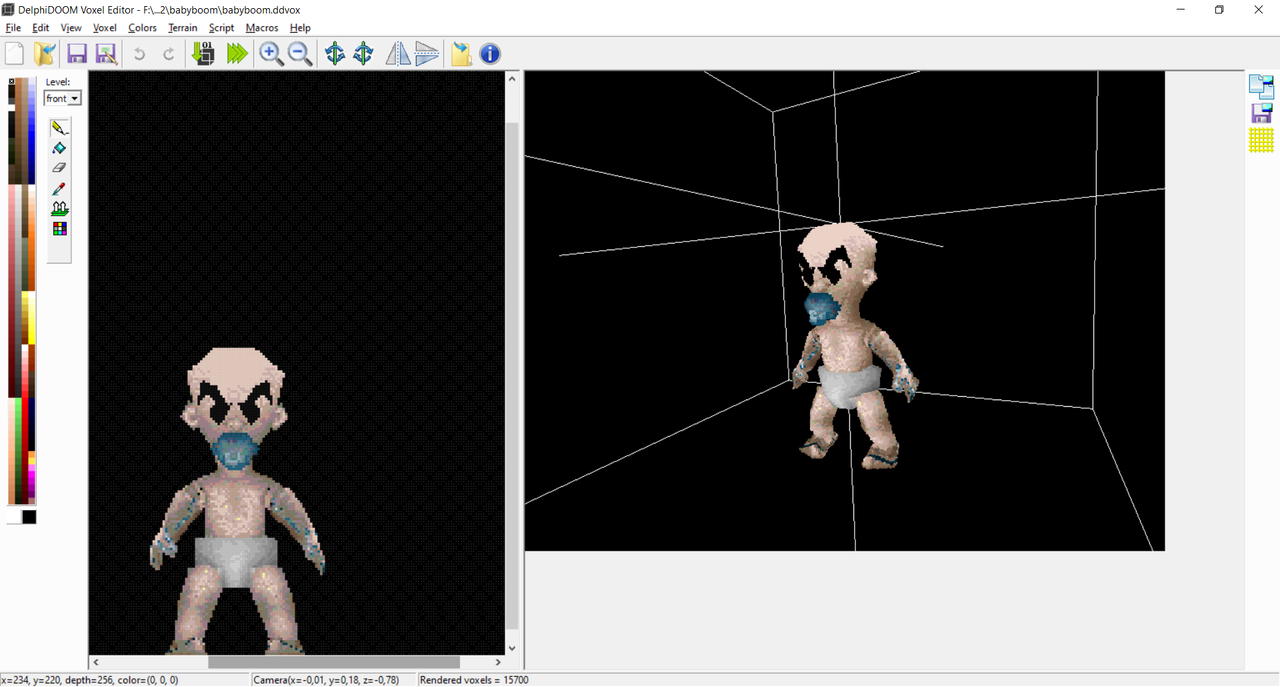The image size is (1280, 687).
Task: Open the Macros menu
Action: click(x=262, y=28)
